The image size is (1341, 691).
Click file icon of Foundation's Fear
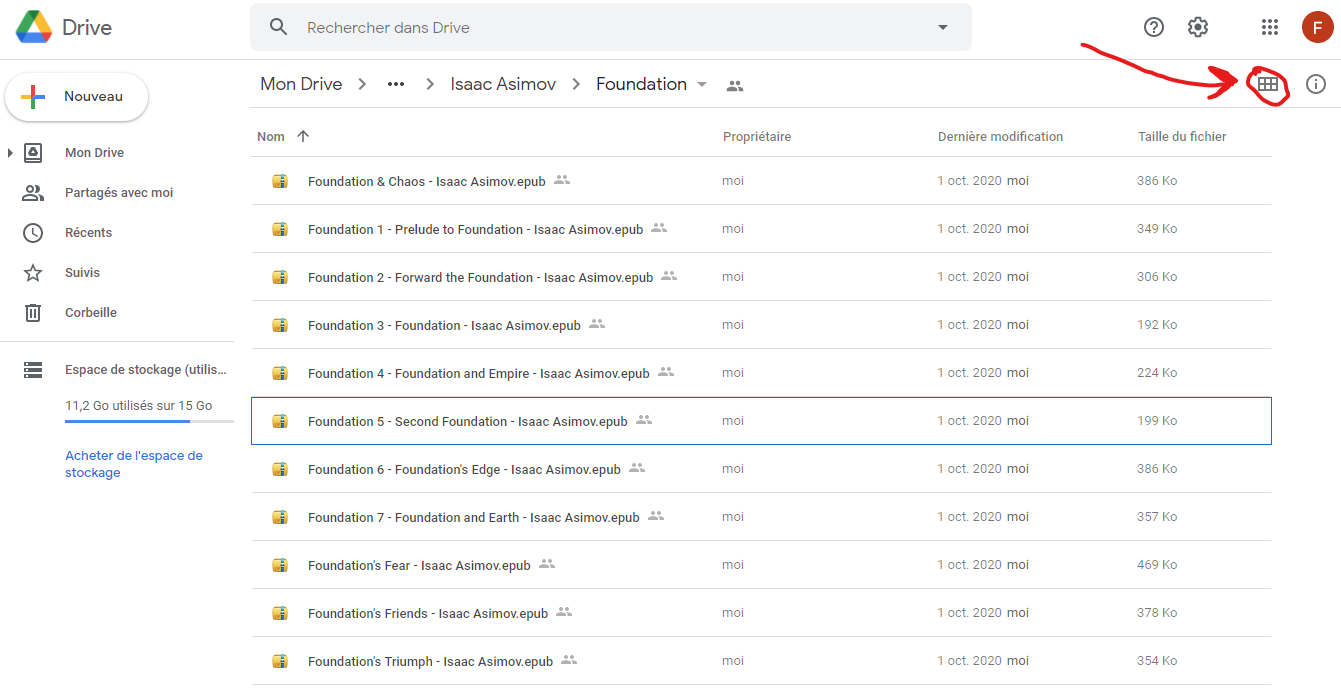(280, 565)
